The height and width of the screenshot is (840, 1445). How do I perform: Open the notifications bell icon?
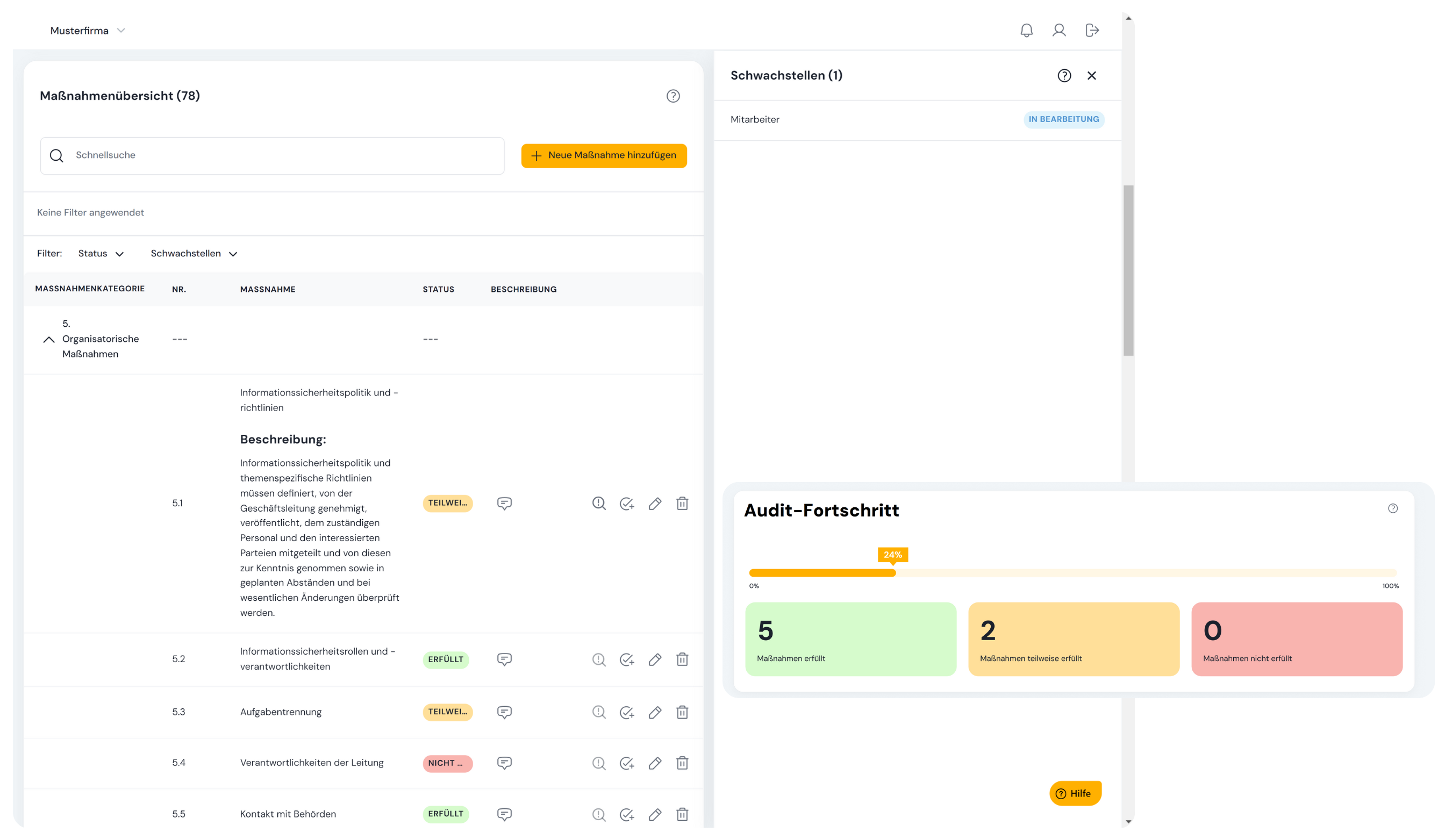click(1026, 31)
